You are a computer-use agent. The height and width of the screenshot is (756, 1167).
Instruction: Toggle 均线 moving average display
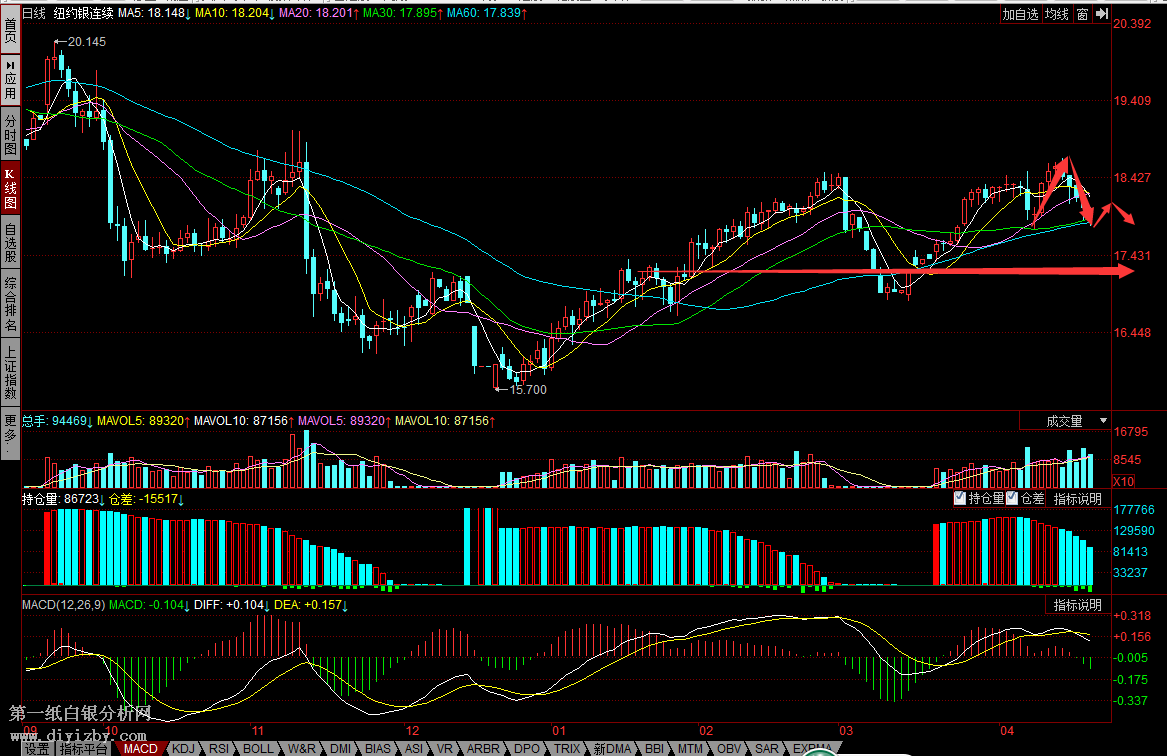click(x=1056, y=14)
